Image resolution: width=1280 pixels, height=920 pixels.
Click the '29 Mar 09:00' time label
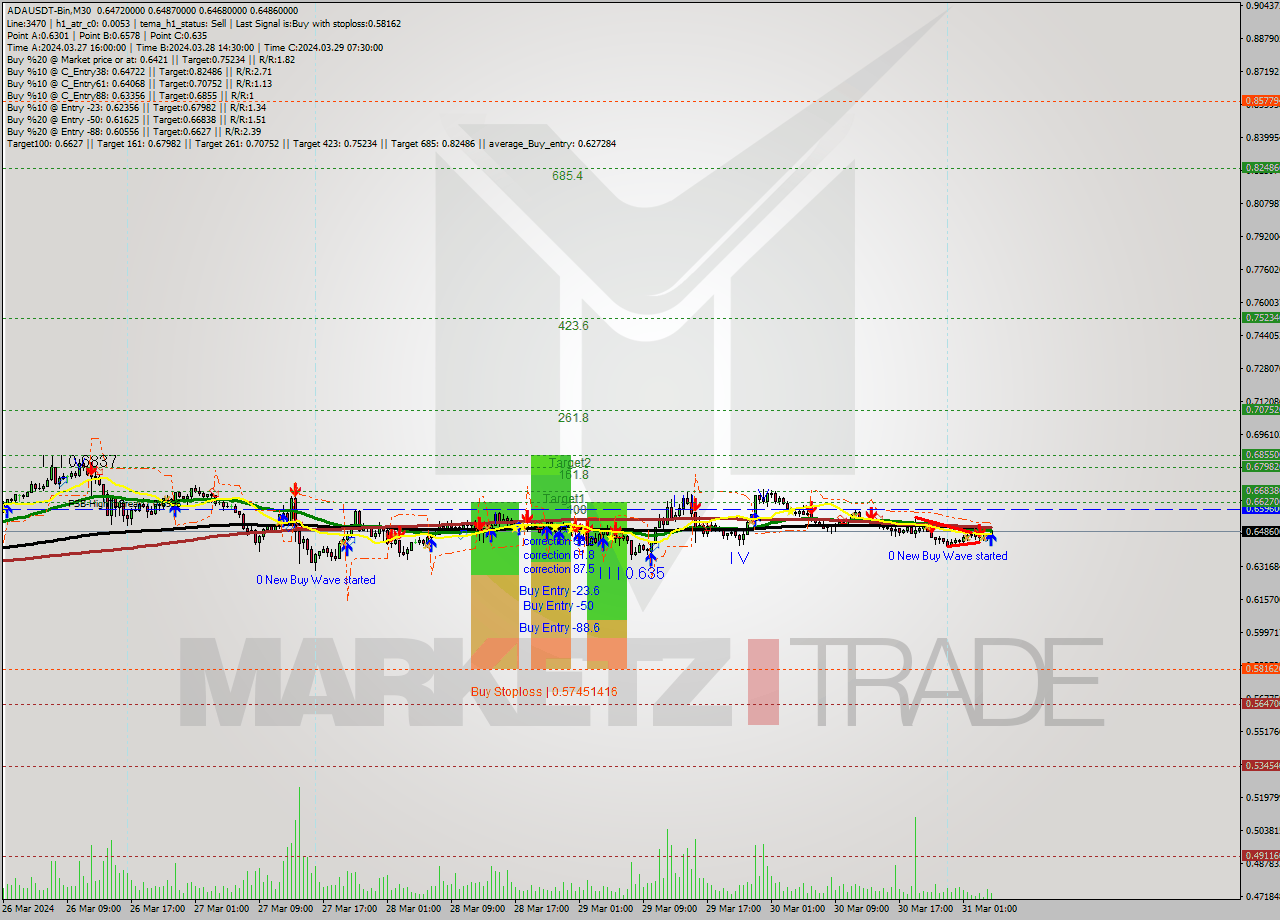click(668, 909)
